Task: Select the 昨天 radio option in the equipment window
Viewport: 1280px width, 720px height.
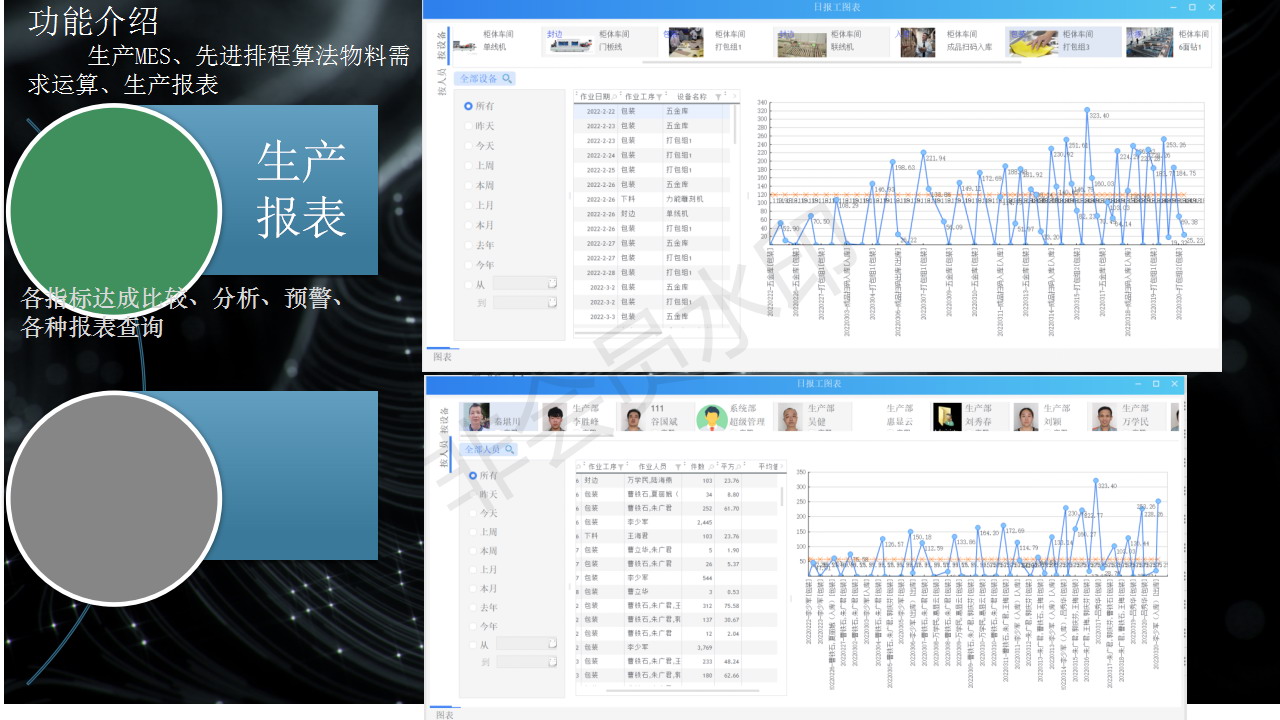Action: [x=468, y=126]
